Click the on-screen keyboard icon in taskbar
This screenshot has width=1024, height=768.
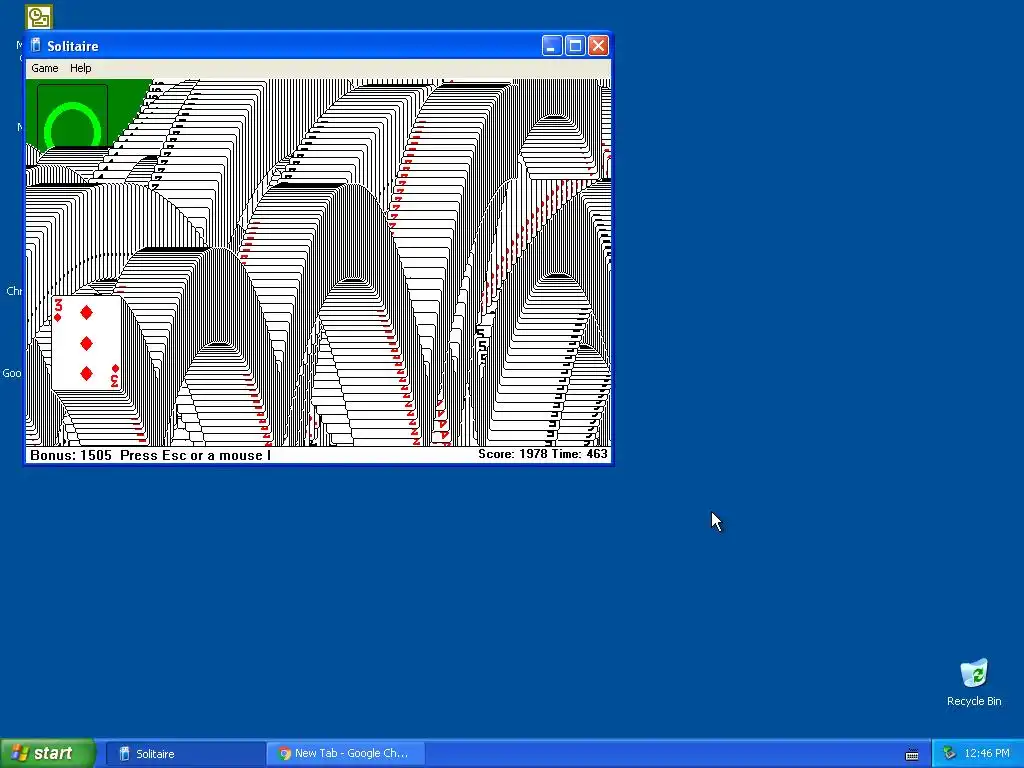pyautogui.click(x=912, y=755)
